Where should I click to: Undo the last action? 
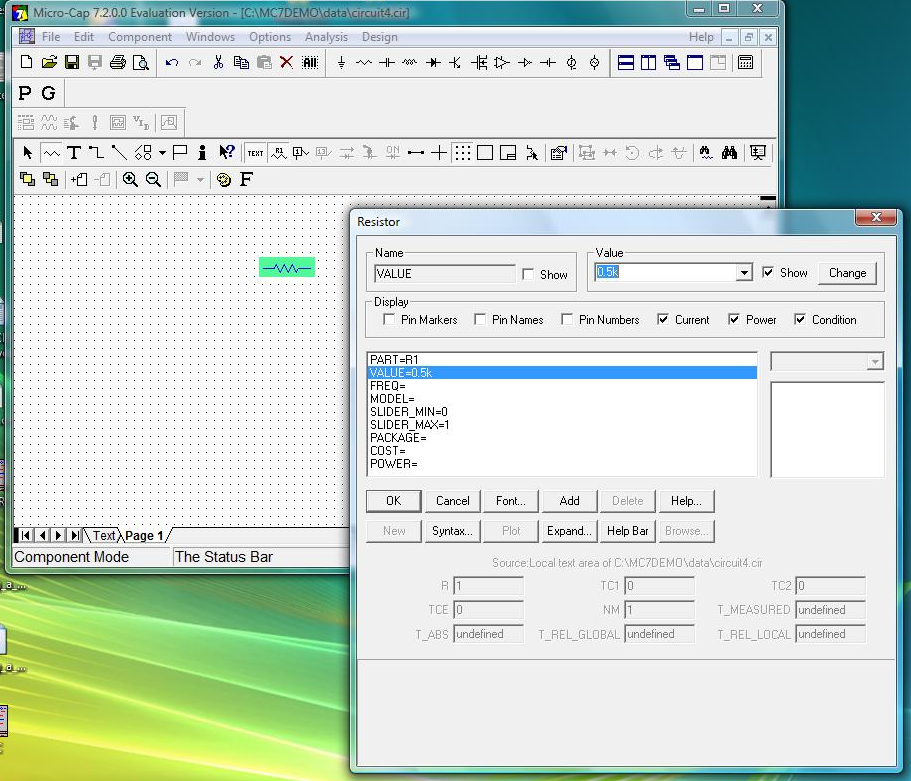(171, 62)
